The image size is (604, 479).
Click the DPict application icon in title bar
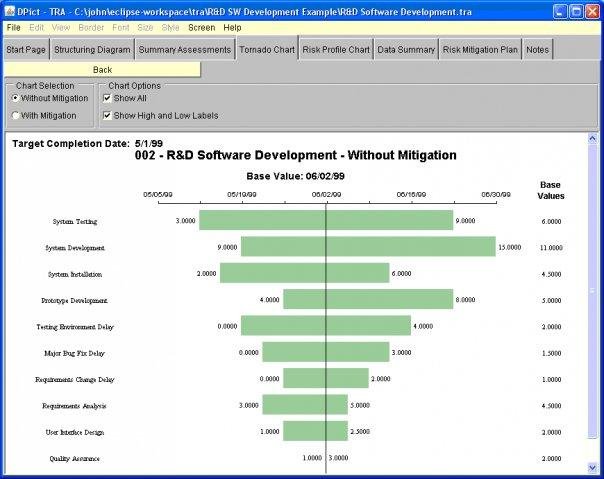coord(9,11)
